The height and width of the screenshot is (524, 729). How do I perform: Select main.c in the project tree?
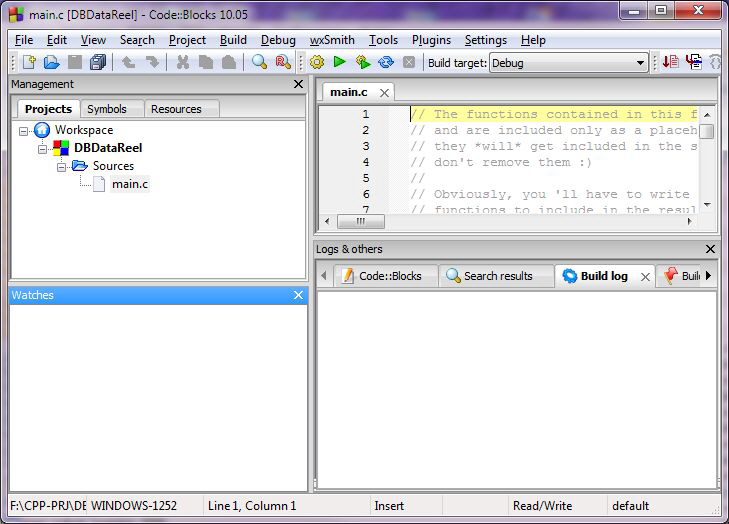[x=130, y=184]
